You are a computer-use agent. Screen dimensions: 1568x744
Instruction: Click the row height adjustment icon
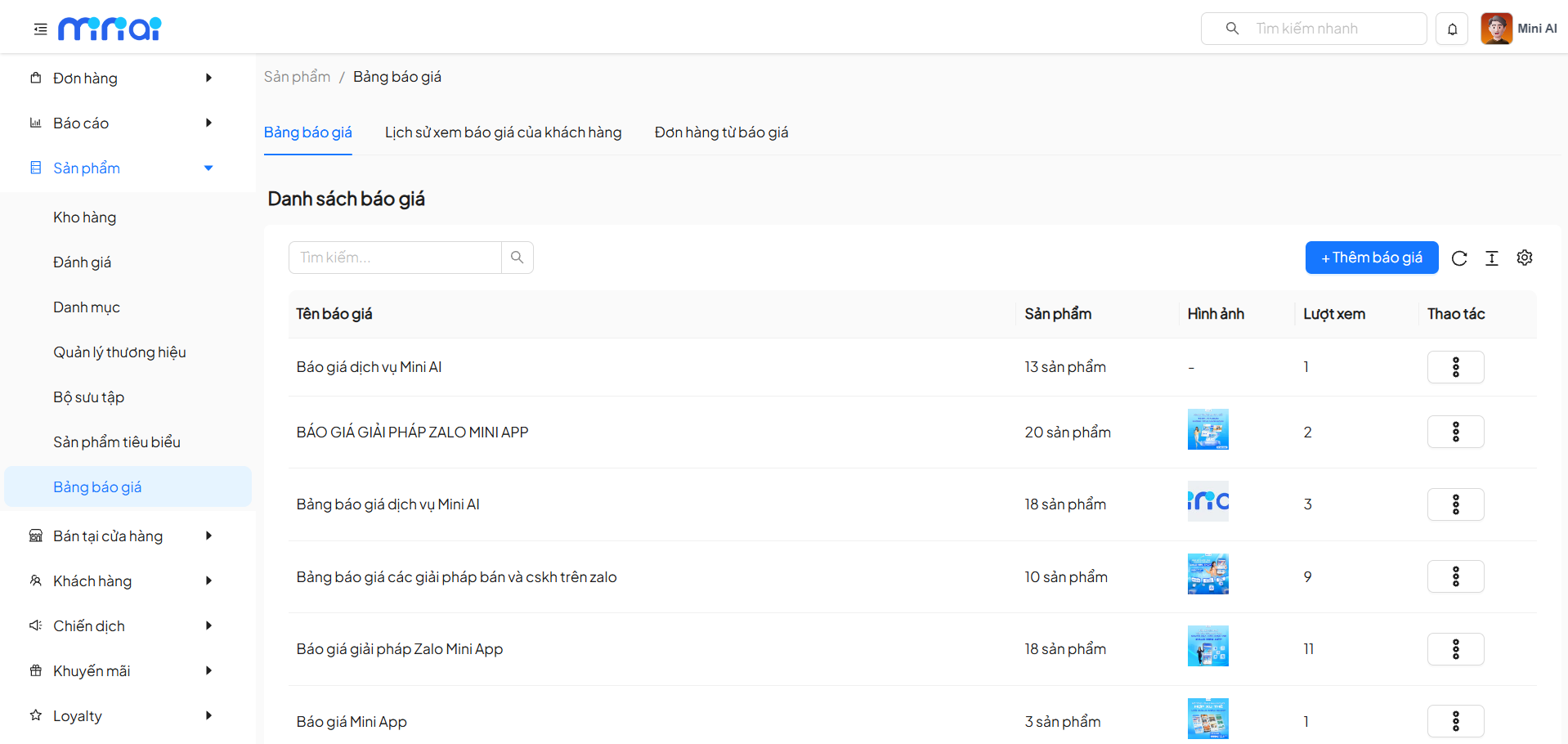[1492, 258]
